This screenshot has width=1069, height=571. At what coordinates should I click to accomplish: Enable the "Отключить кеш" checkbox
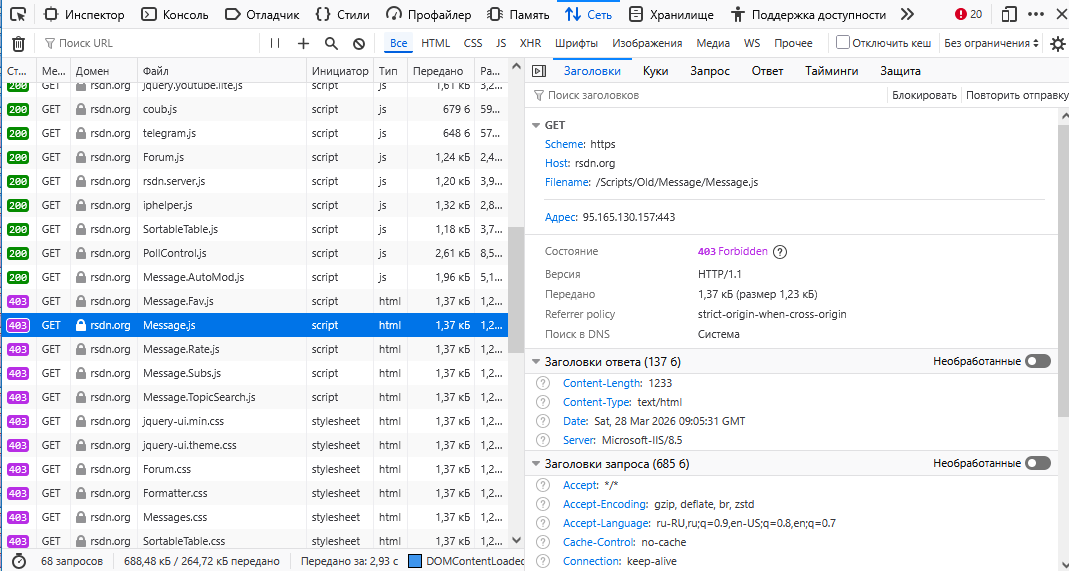pyautogui.click(x=843, y=43)
